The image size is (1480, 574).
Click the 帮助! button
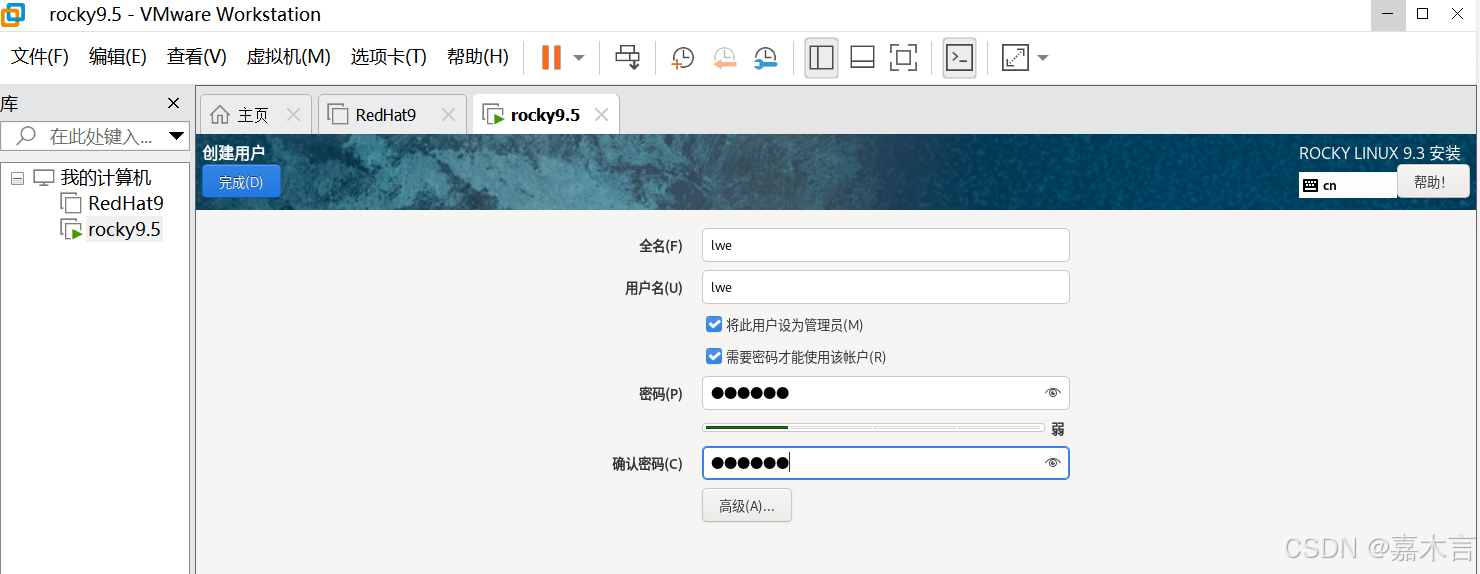tap(1433, 182)
